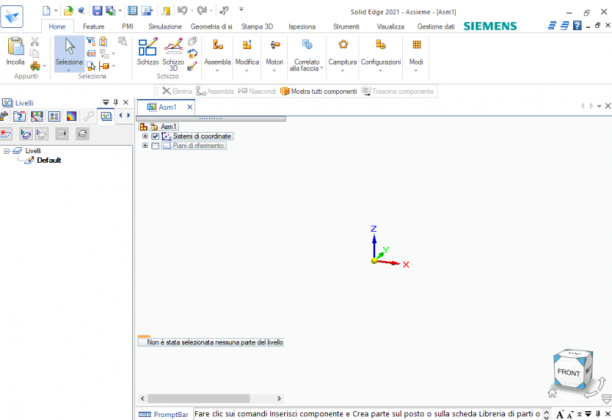Click the open file folder icon
This screenshot has height=420, width=612.
[68, 11]
